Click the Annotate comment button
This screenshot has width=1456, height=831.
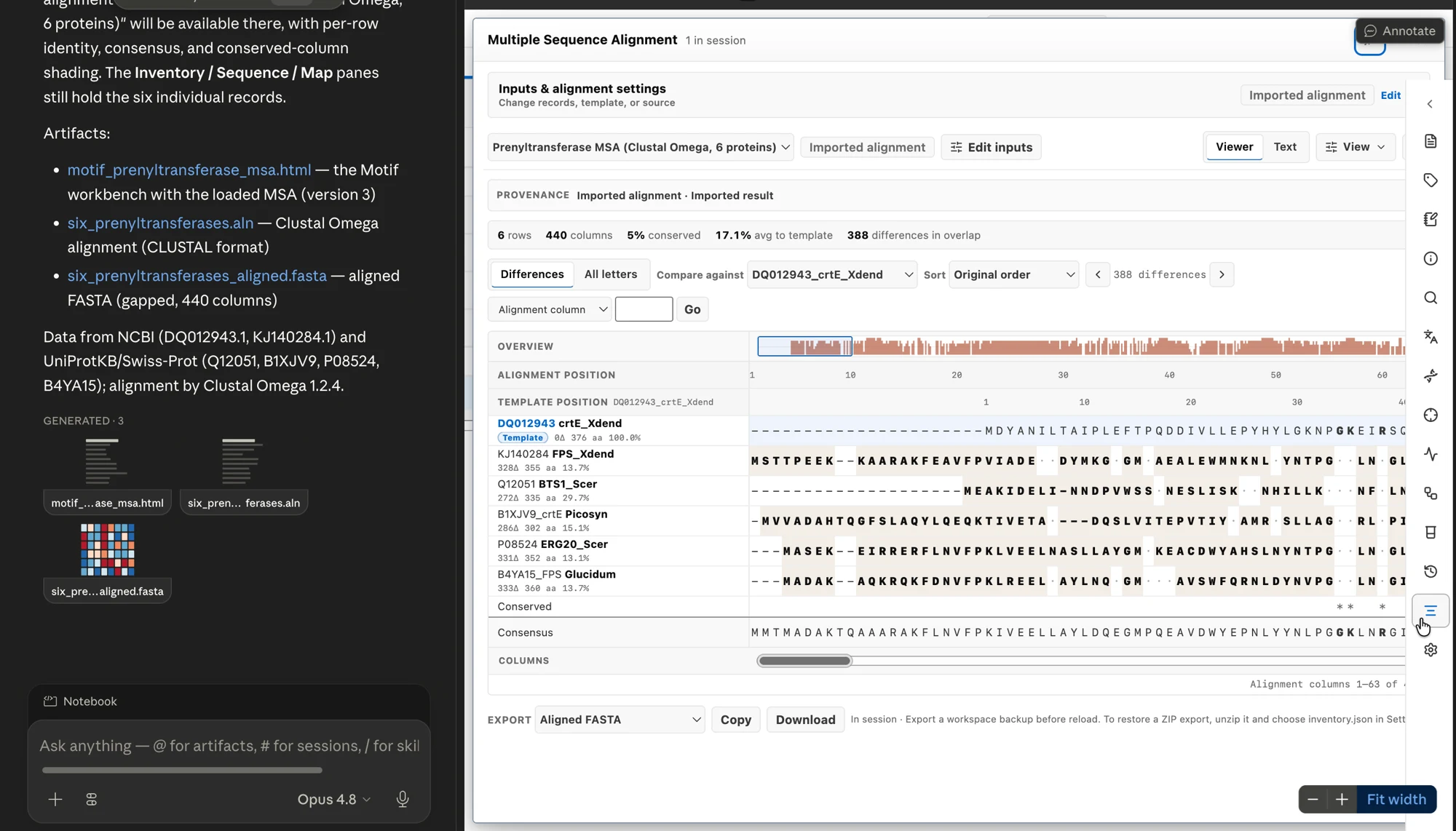click(x=1399, y=31)
